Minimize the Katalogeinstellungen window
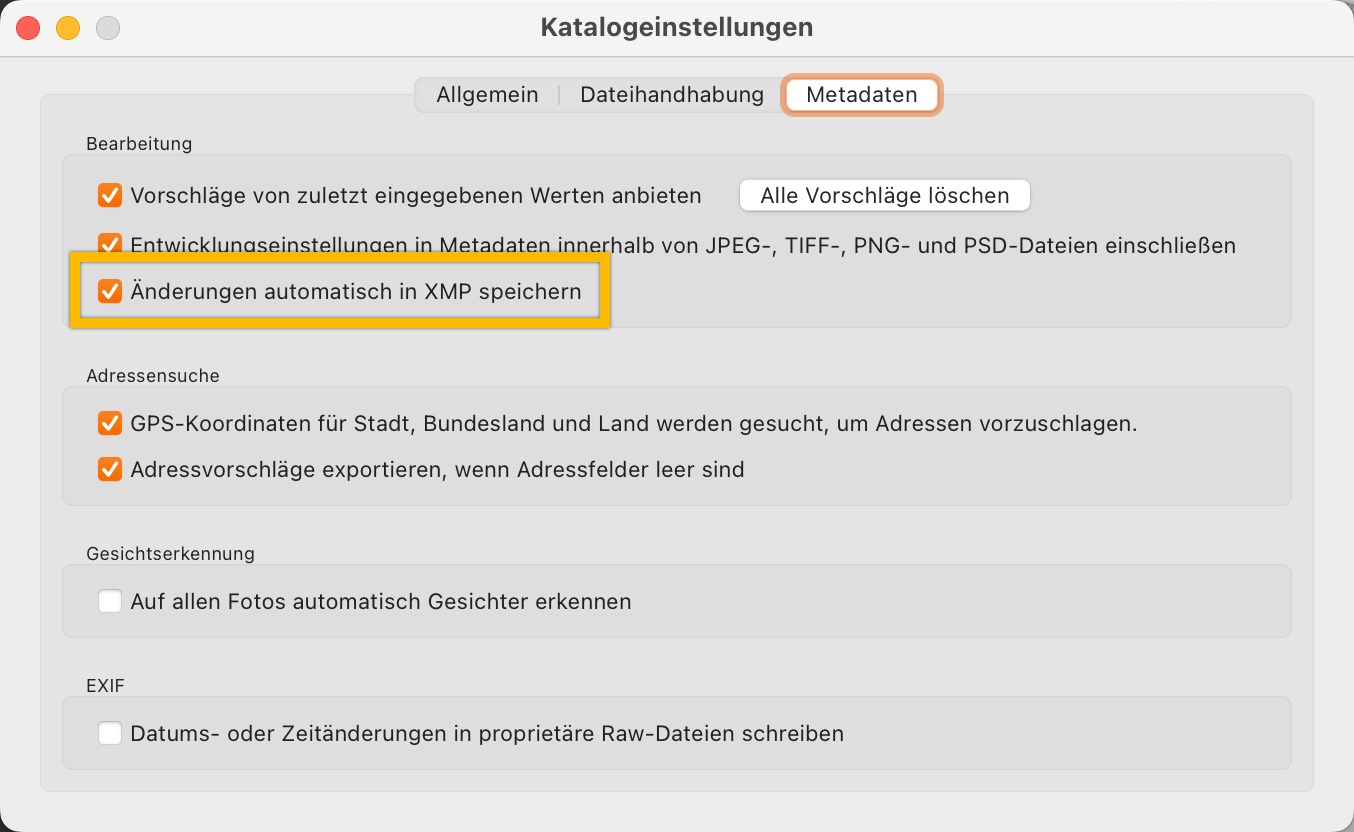This screenshot has width=1354, height=832. point(68,28)
